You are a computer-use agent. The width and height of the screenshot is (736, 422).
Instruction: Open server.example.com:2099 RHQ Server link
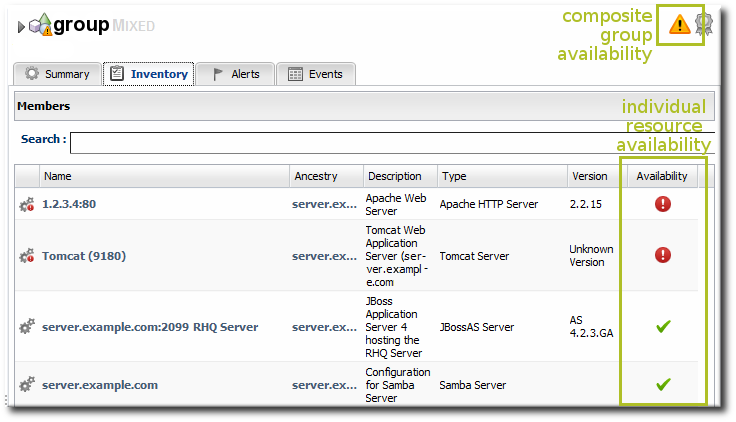150,327
